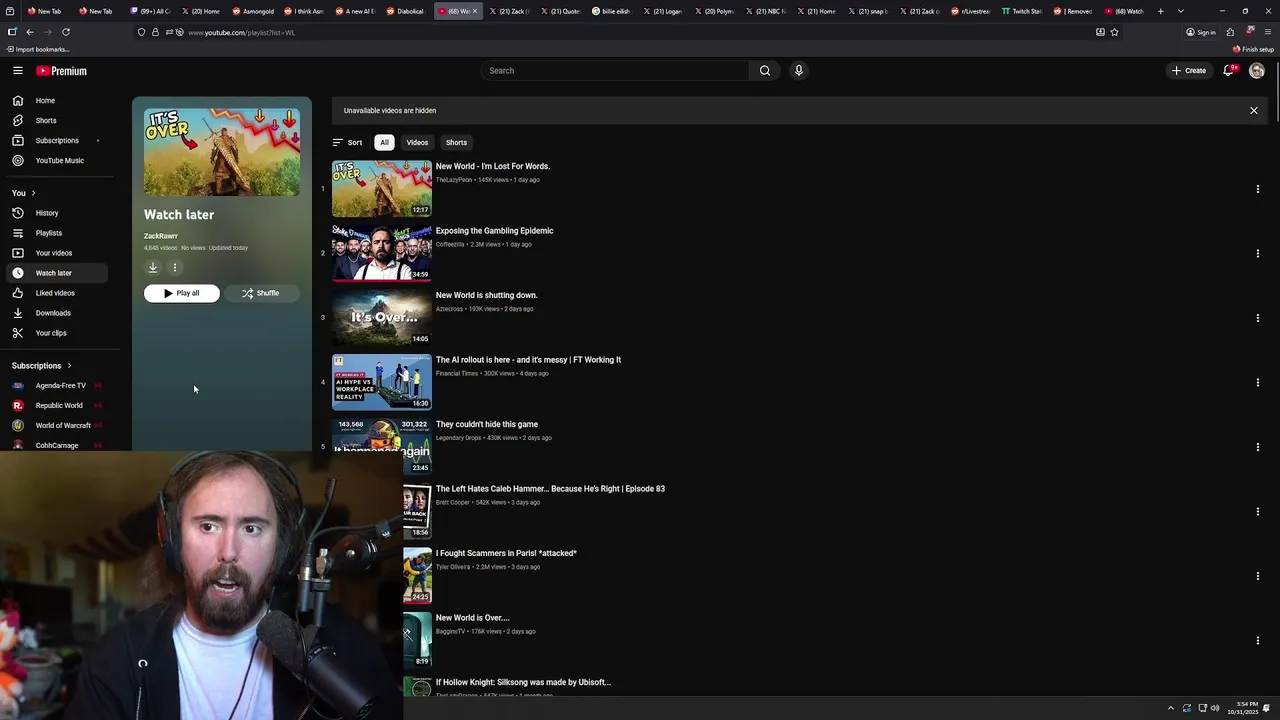Open the notifications bell
1280x720 pixels.
[x=1229, y=71]
